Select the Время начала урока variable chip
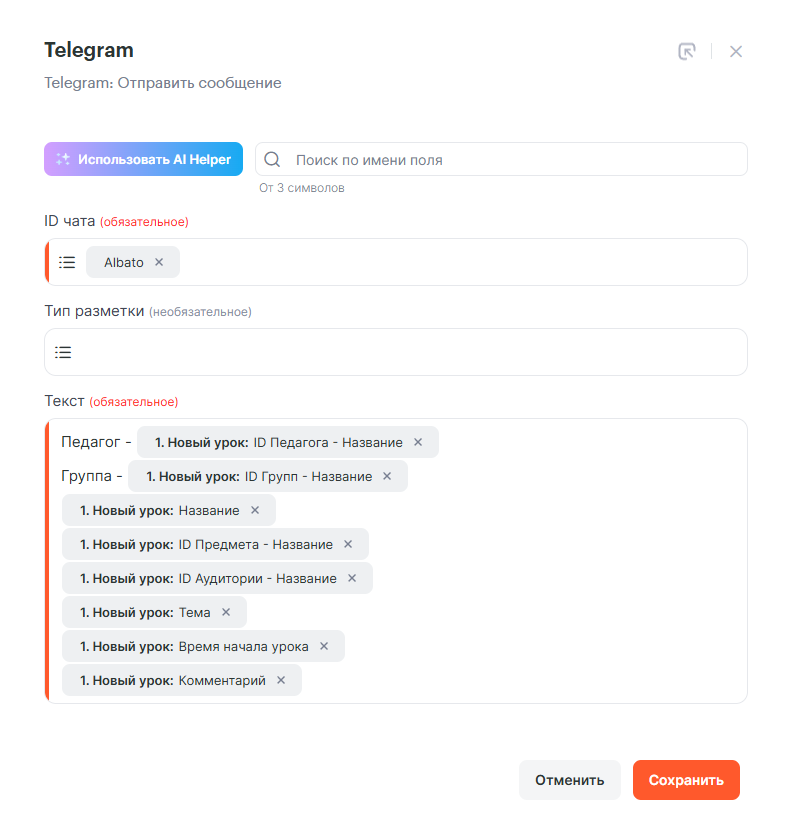 [194, 646]
